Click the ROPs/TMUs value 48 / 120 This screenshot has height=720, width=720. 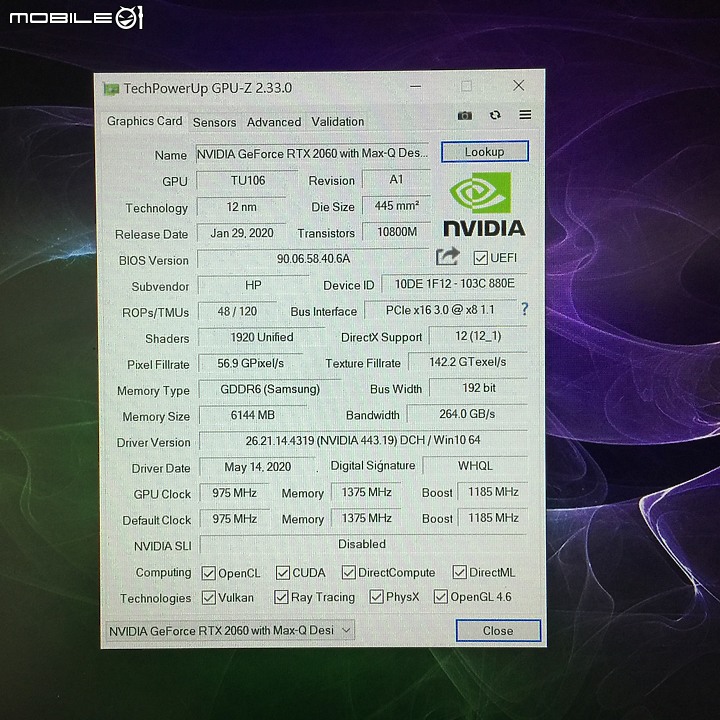tap(237, 311)
